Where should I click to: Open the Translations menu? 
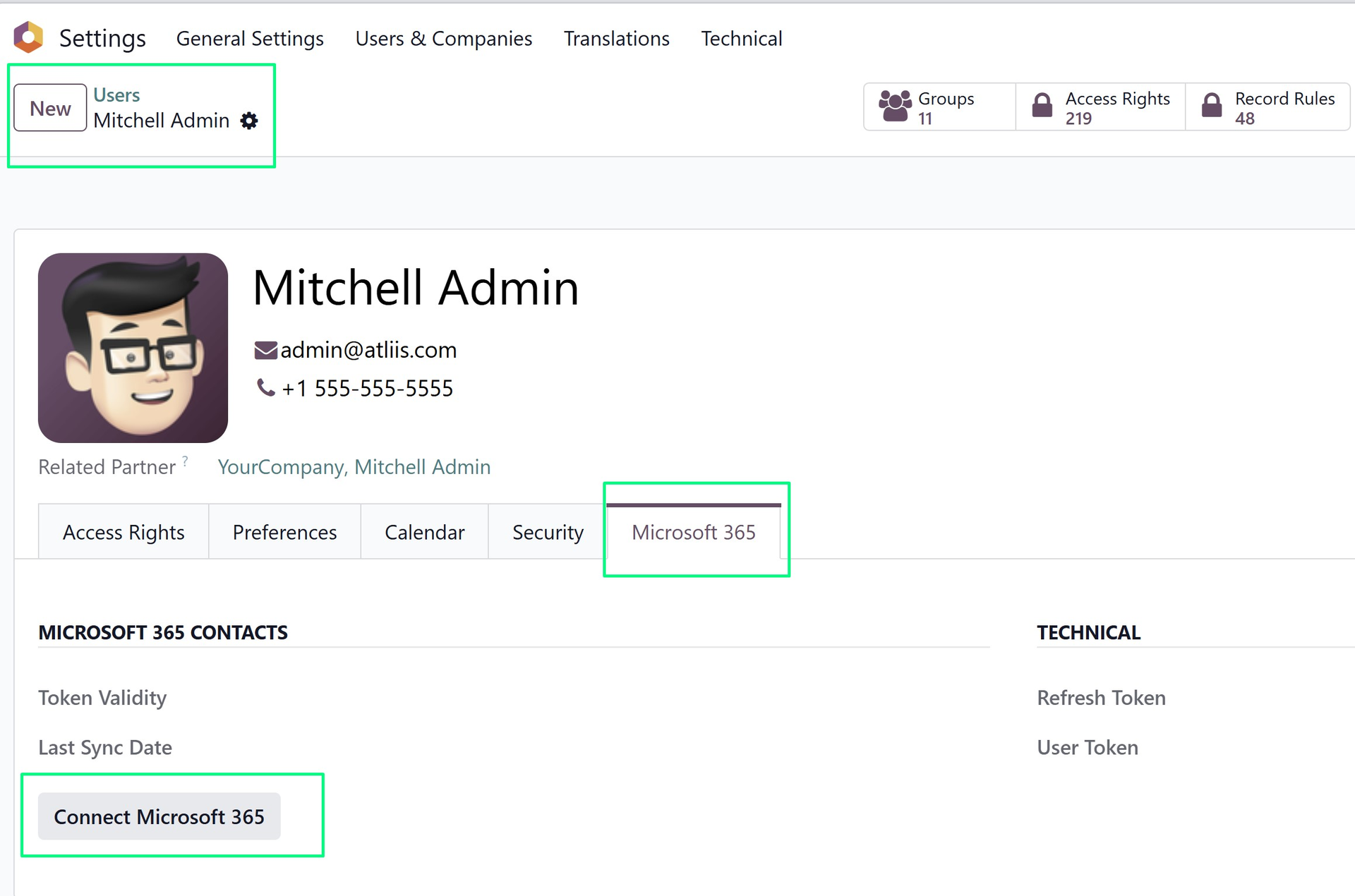tap(617, 39)
